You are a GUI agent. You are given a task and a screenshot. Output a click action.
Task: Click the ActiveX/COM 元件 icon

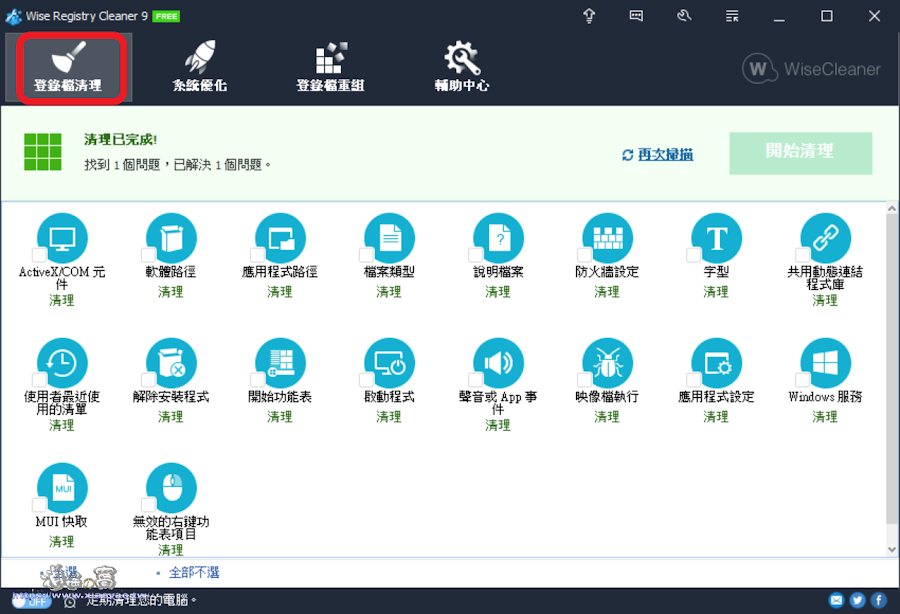pyautogui.click(x=62, y=238)
